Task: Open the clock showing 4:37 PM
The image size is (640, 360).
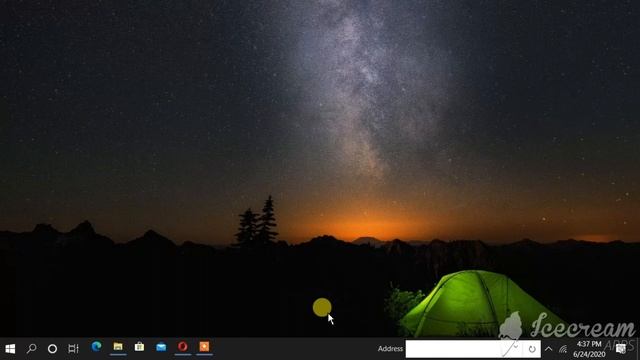Action: pyautogui.click(x=589, y=349)
